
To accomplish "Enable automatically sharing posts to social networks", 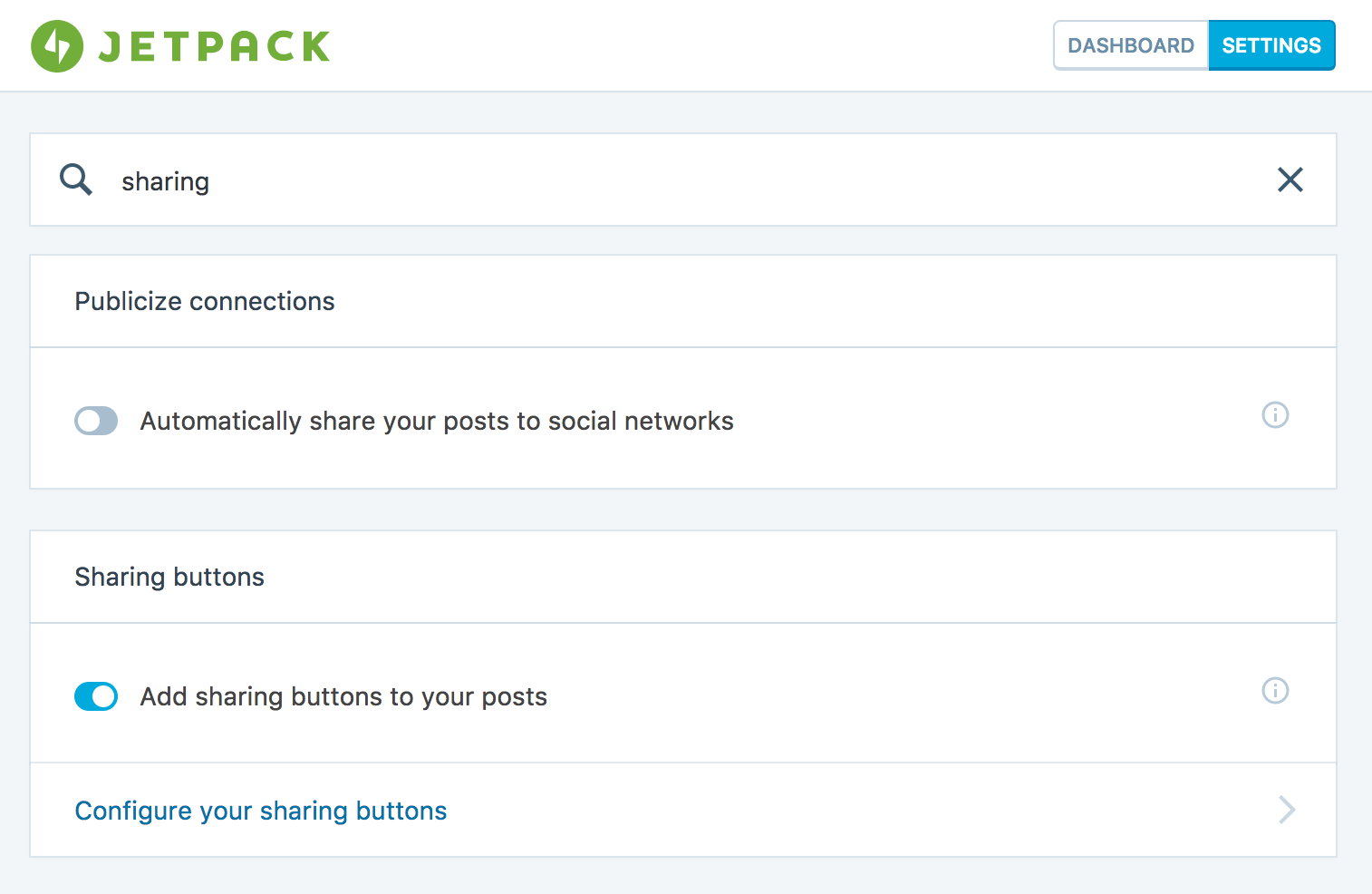I will click(x=96, y=421).
